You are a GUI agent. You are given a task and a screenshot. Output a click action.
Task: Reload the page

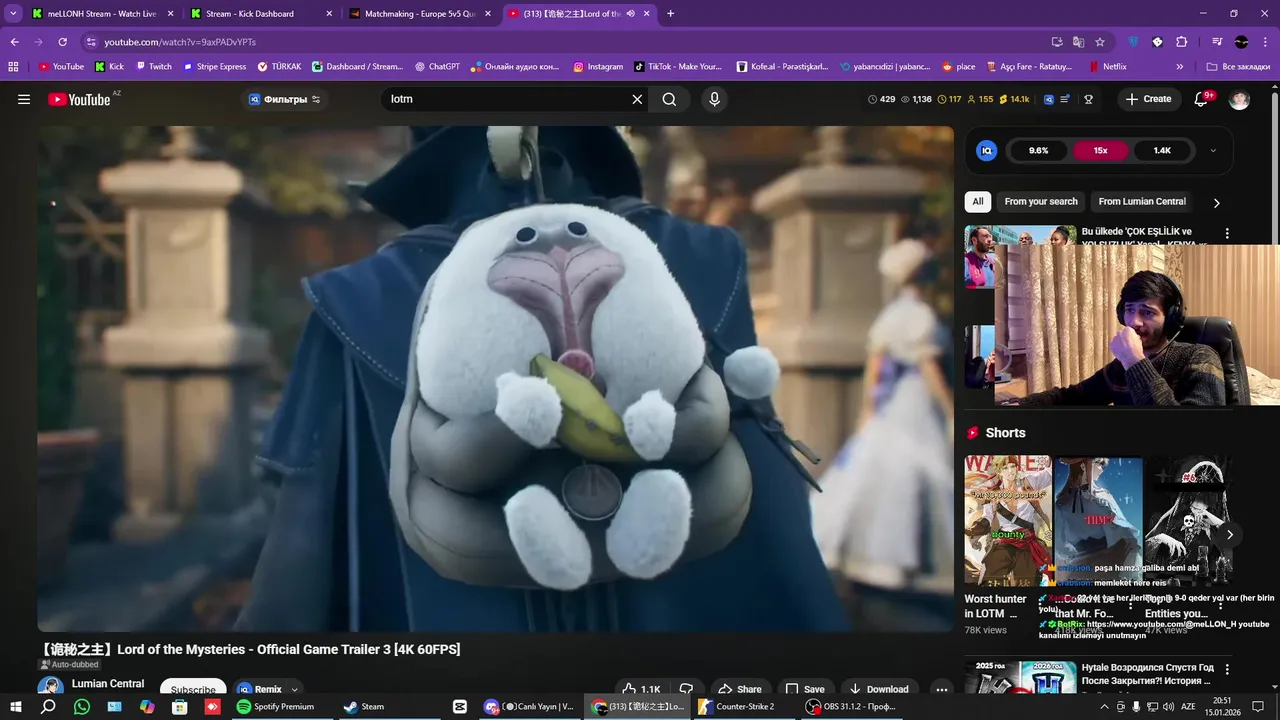[62, 42]
